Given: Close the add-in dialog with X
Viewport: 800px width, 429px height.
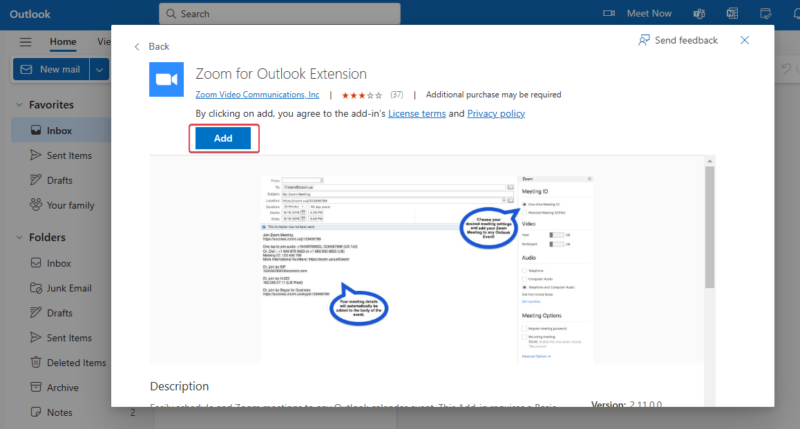Looking at the screenshot, I should pos(744,40).
